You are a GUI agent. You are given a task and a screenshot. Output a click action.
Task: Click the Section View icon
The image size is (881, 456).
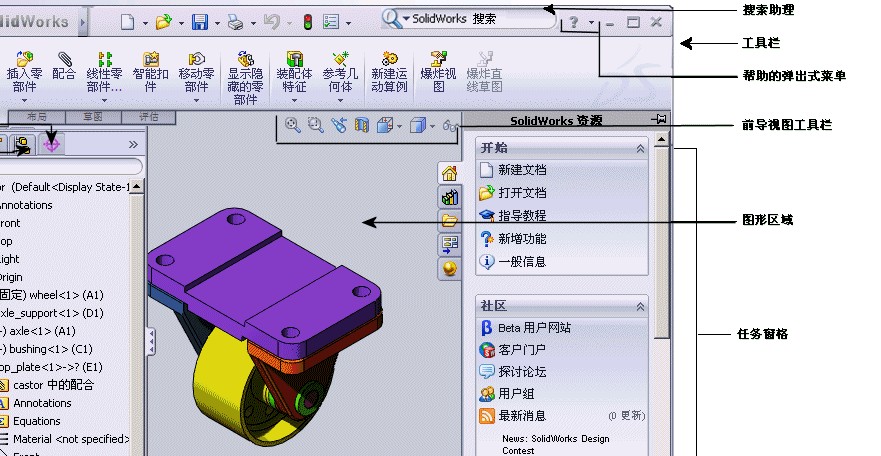(362, 125)
